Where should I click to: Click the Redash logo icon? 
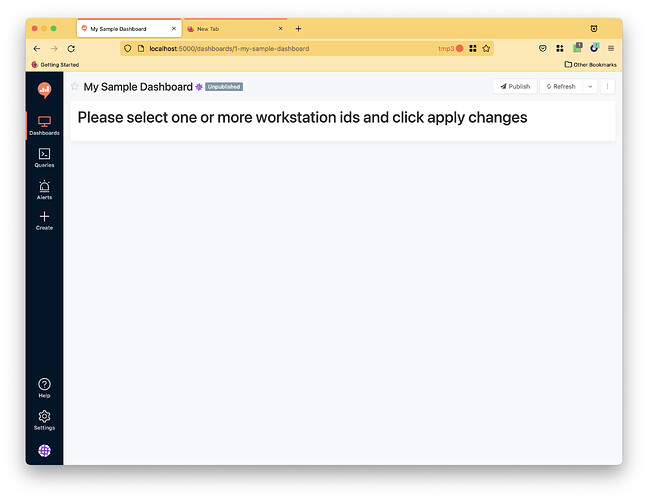pyautogui.click(x=44, y=90)
